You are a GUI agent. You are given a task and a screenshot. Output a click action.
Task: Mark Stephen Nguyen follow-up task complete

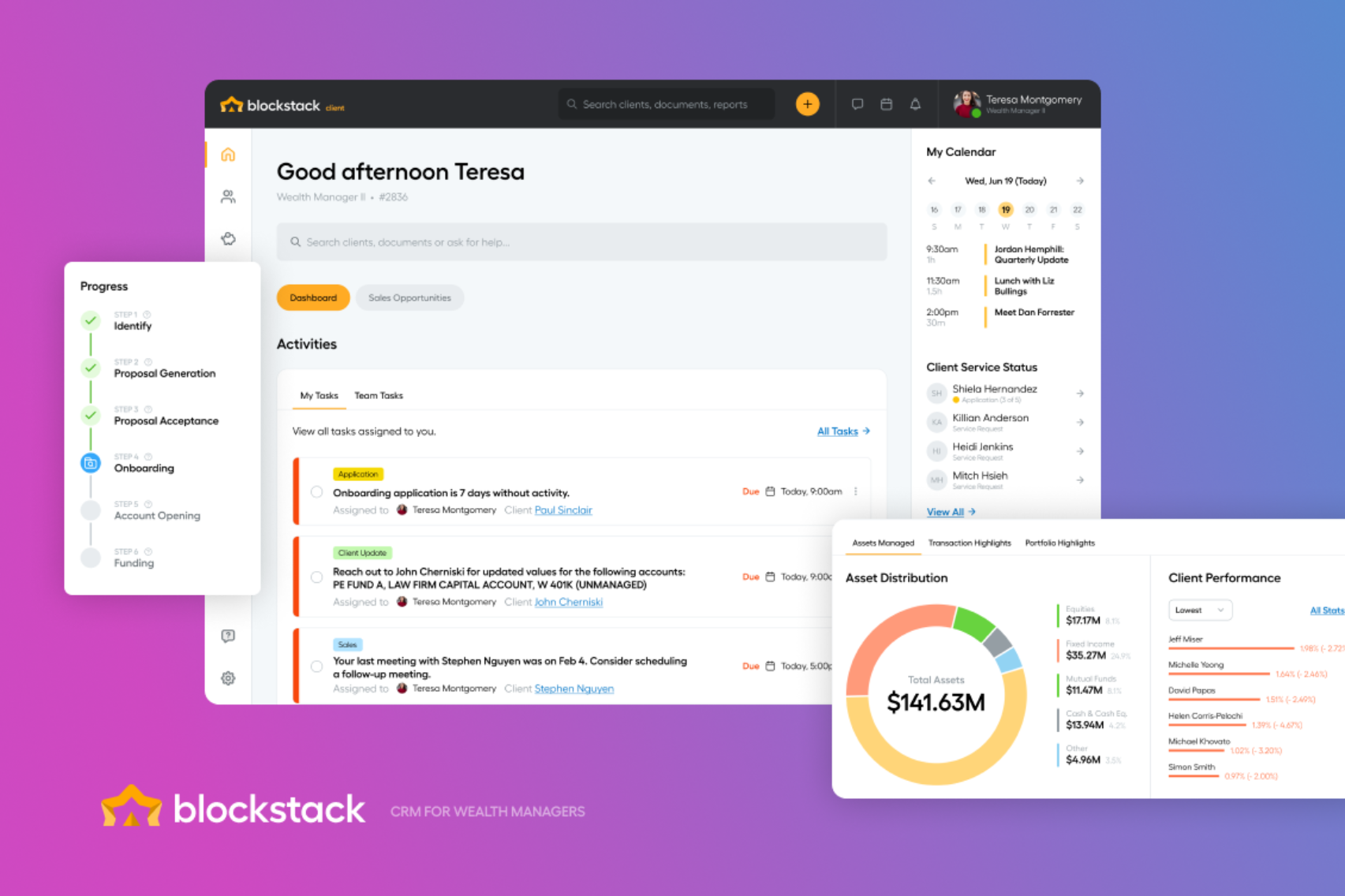pyautogui.click(x=316, y=666)
